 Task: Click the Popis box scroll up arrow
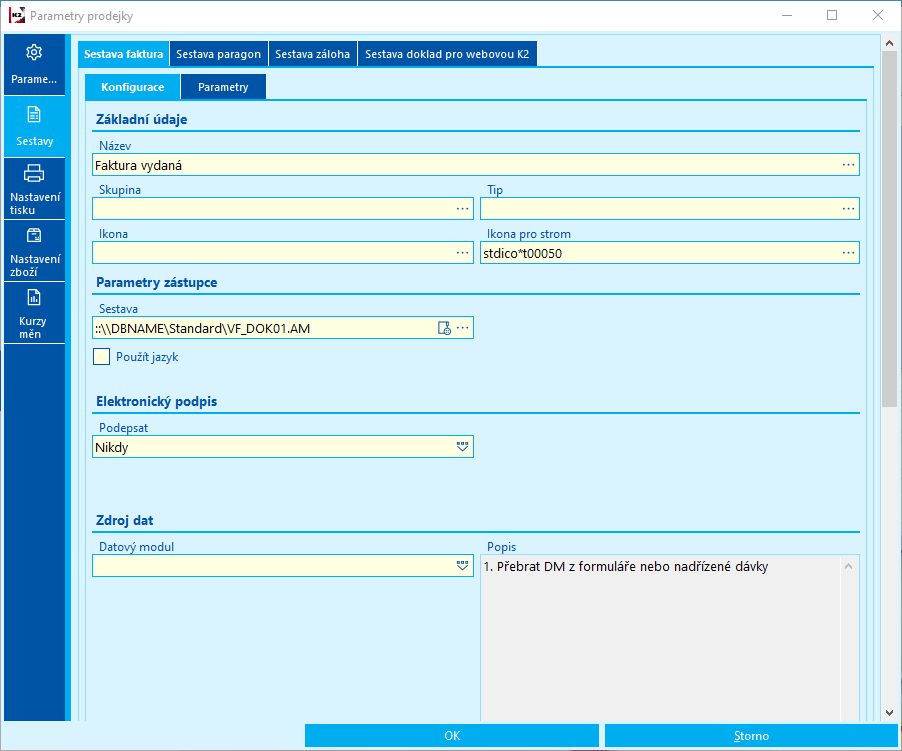[x=849, y=566]
